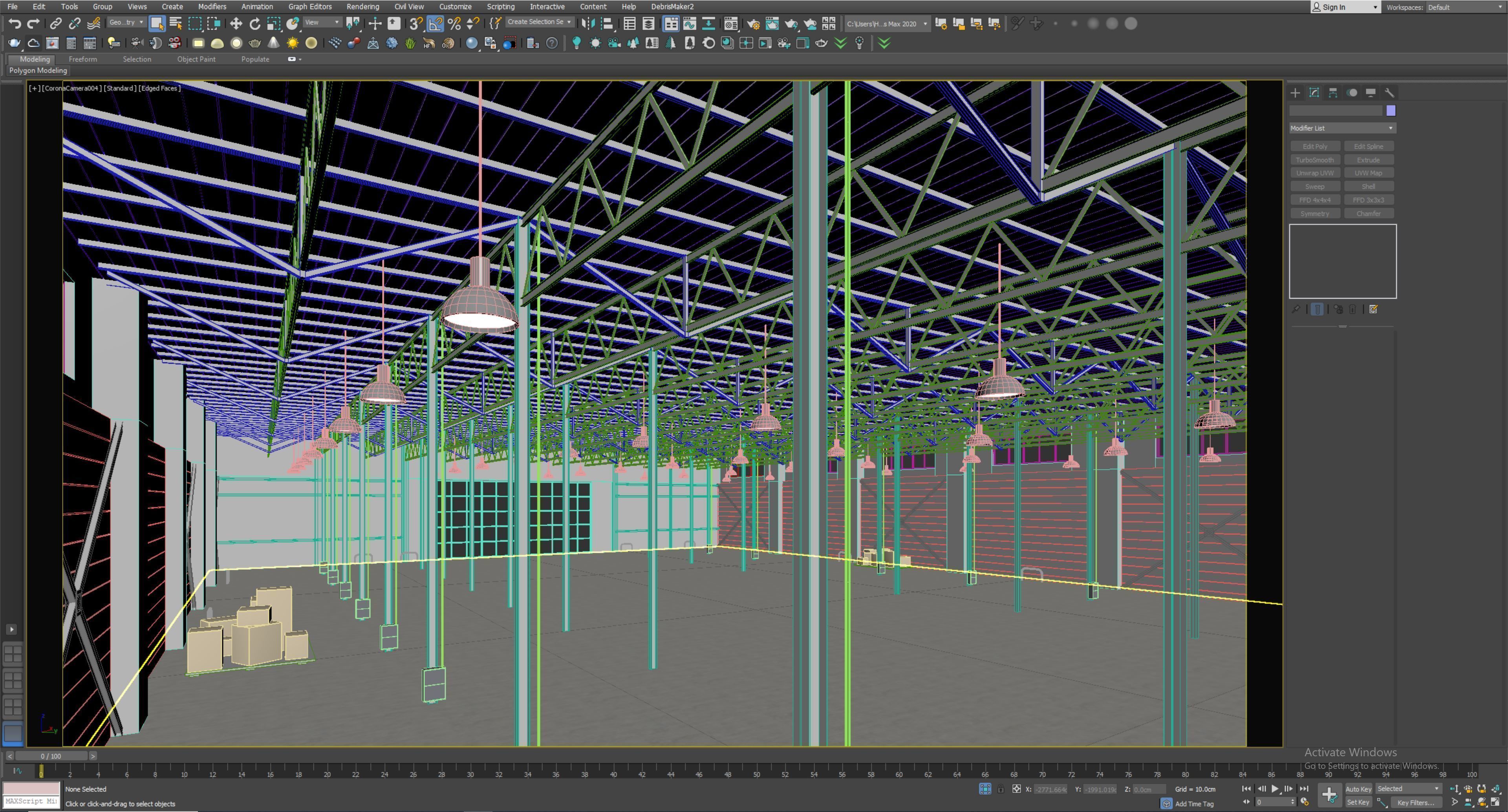Click the Redo arrow icon
This screenshot has height=812, width=1508.
33,24
